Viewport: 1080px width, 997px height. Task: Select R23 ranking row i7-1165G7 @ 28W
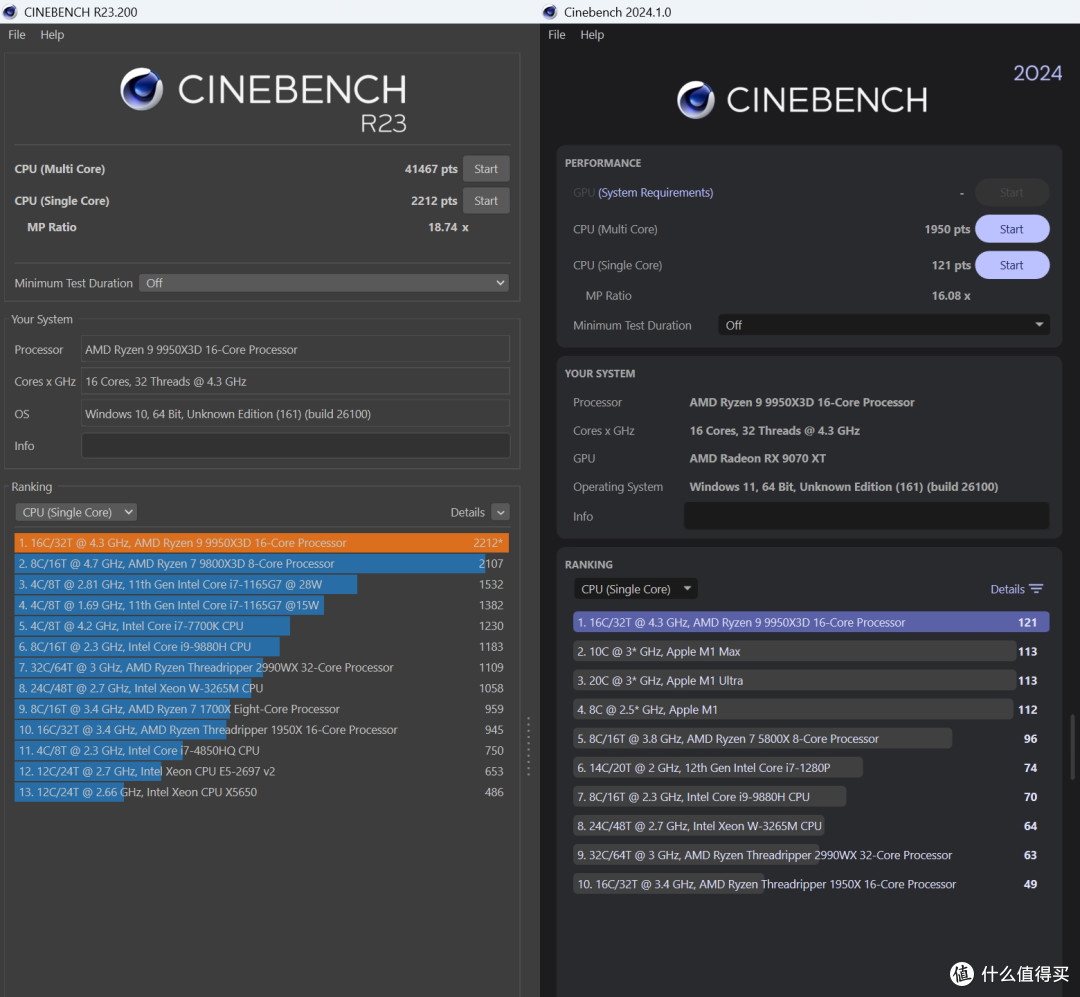(x=262, y=584)
